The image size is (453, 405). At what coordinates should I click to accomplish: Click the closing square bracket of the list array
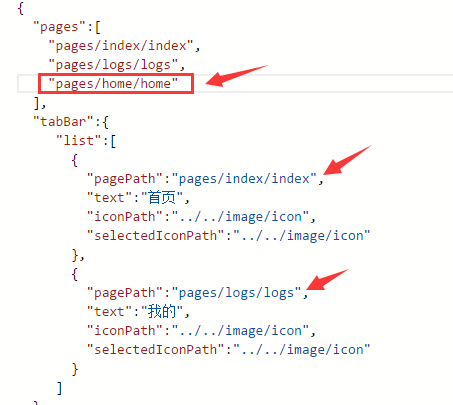59,388
